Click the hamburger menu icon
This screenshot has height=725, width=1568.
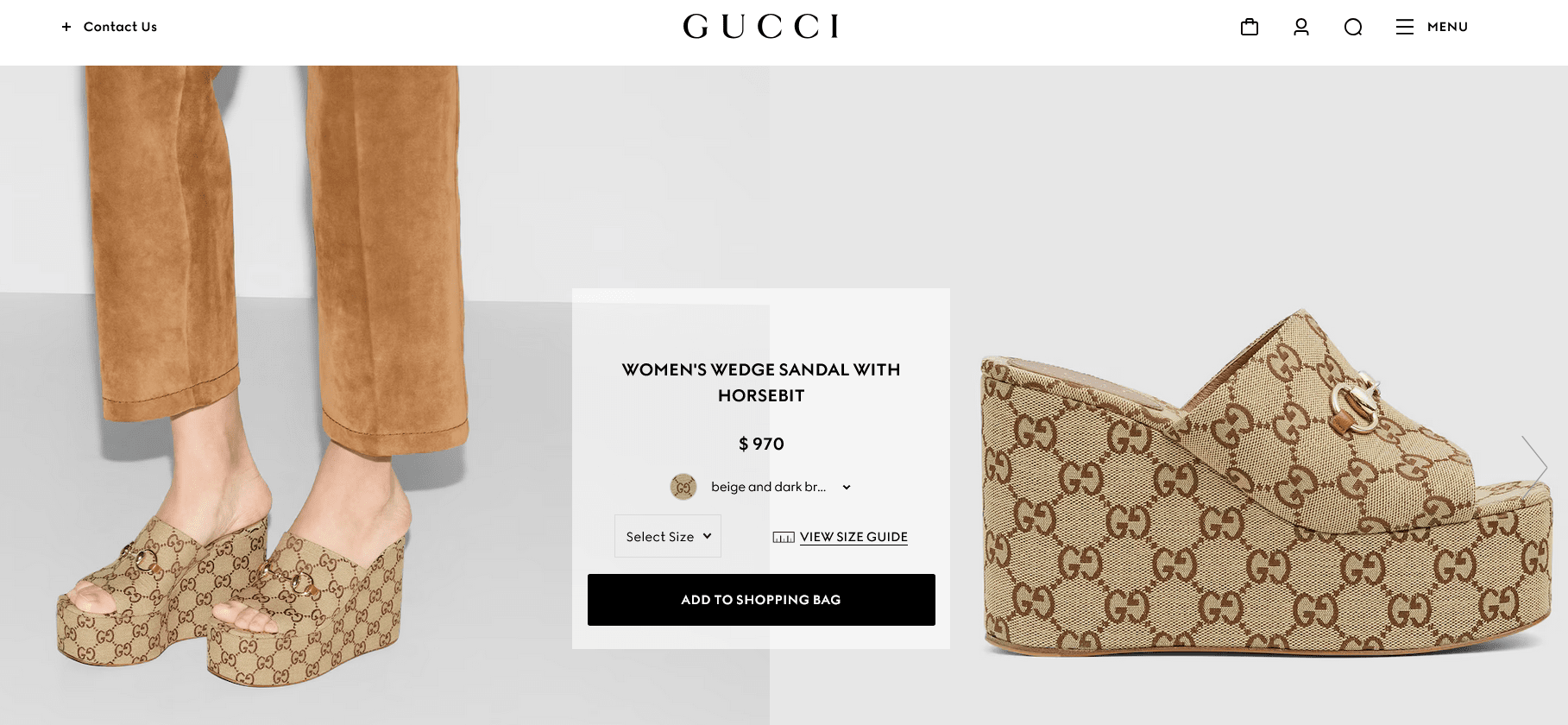(x=1405, y=27)
